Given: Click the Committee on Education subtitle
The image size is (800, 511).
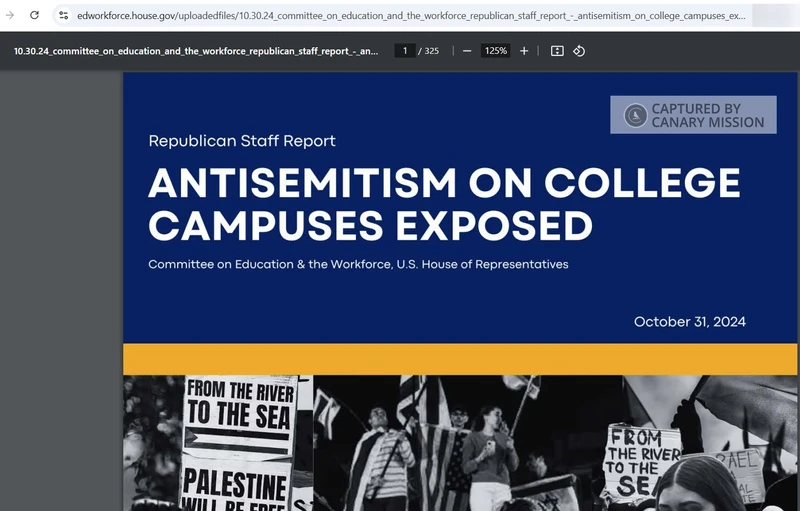Looking at the screenshot, I should click(358, 264).
